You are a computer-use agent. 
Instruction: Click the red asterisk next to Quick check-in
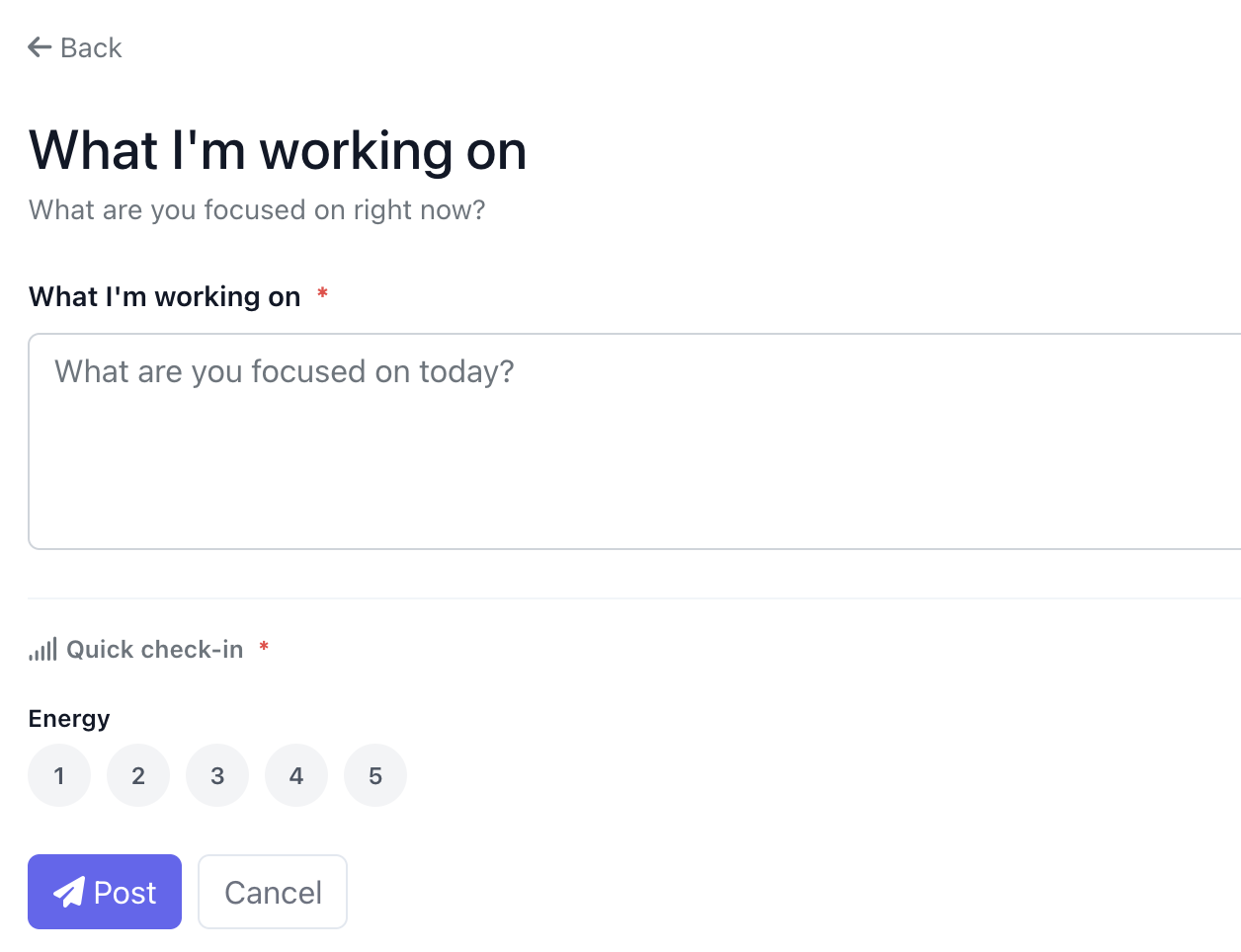tap(264, 647)
